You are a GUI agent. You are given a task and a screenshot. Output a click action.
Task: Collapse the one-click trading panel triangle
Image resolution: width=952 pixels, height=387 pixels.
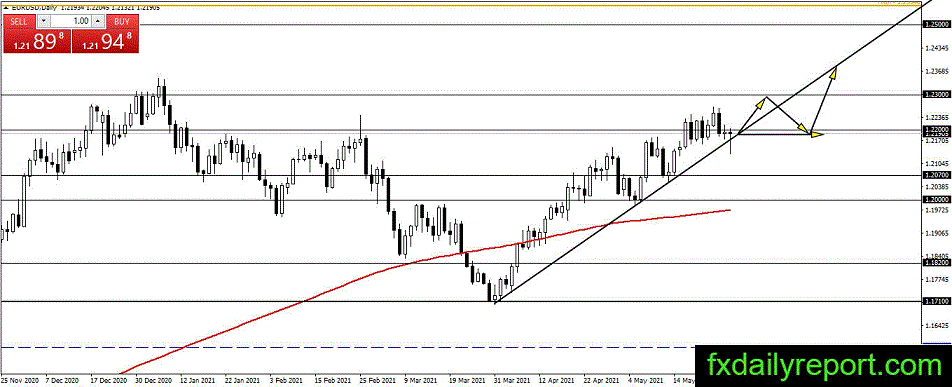coord(5,9)
